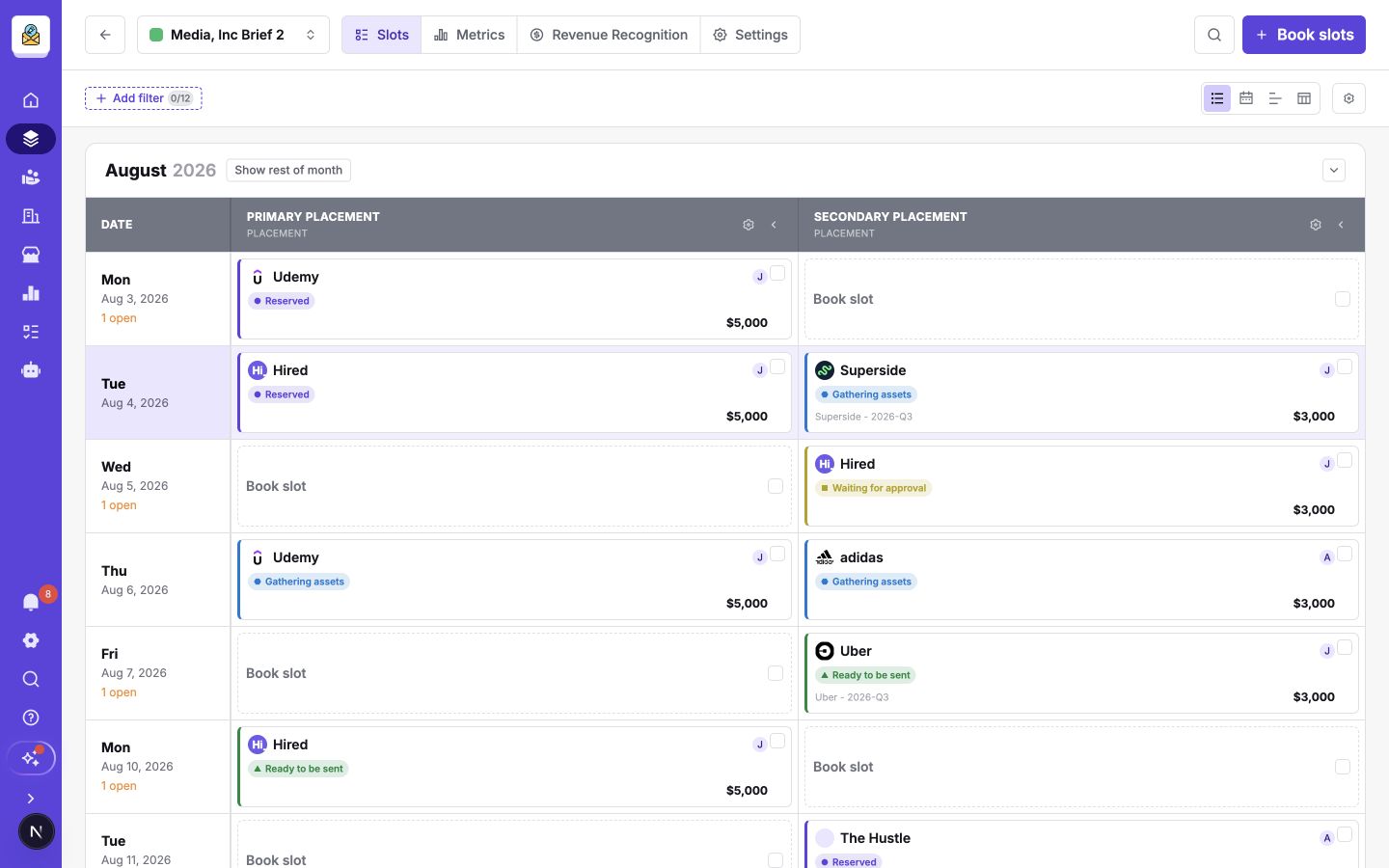Click the Ready to be sent badge on Uber
Image resolution: width=1389 pixels, height=868 pixels.
click(x=865, y=675)
